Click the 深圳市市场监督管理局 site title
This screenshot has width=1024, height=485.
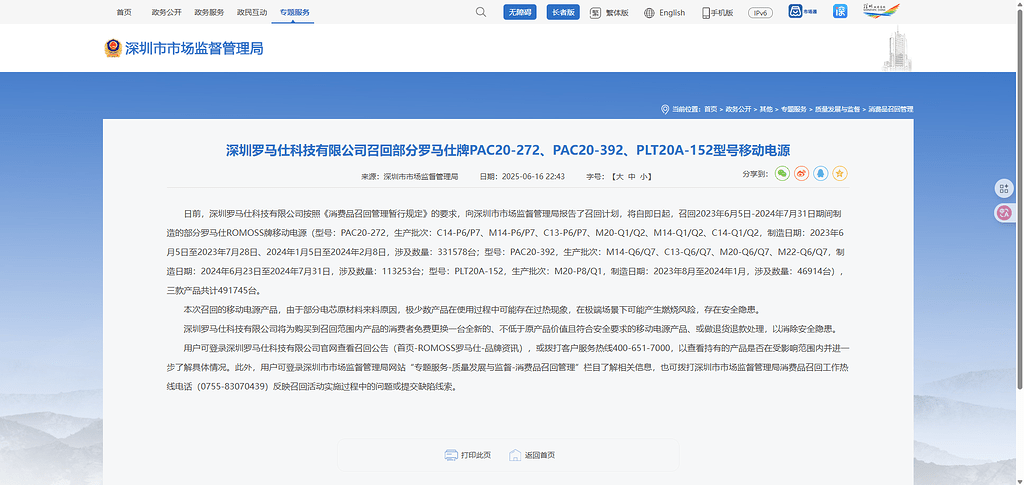point(194,48)
